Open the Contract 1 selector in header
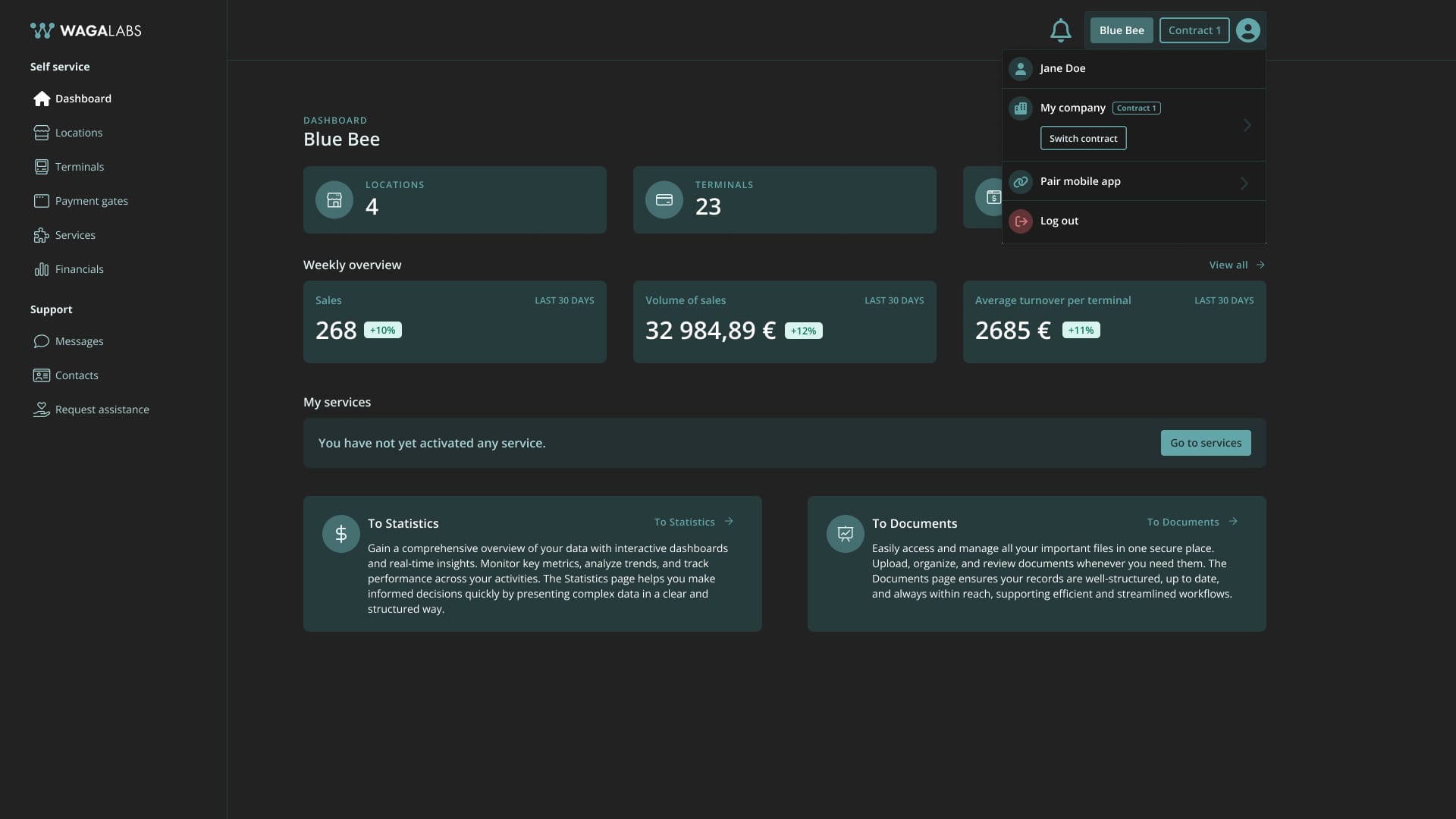This screenshot has height=819, width=1456. 1194,30
